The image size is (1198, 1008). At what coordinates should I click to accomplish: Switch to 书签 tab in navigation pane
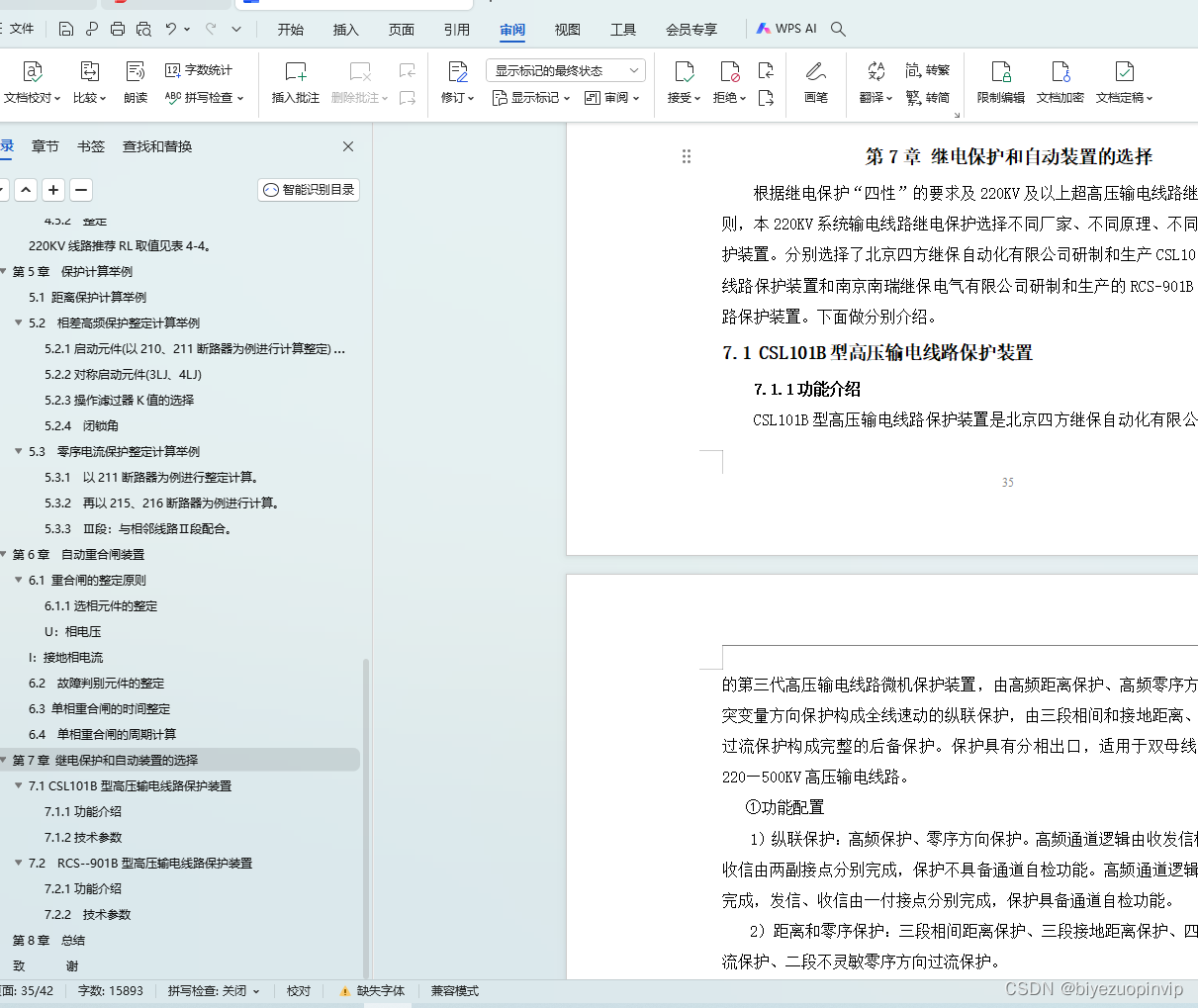click(x=91, y=146)
